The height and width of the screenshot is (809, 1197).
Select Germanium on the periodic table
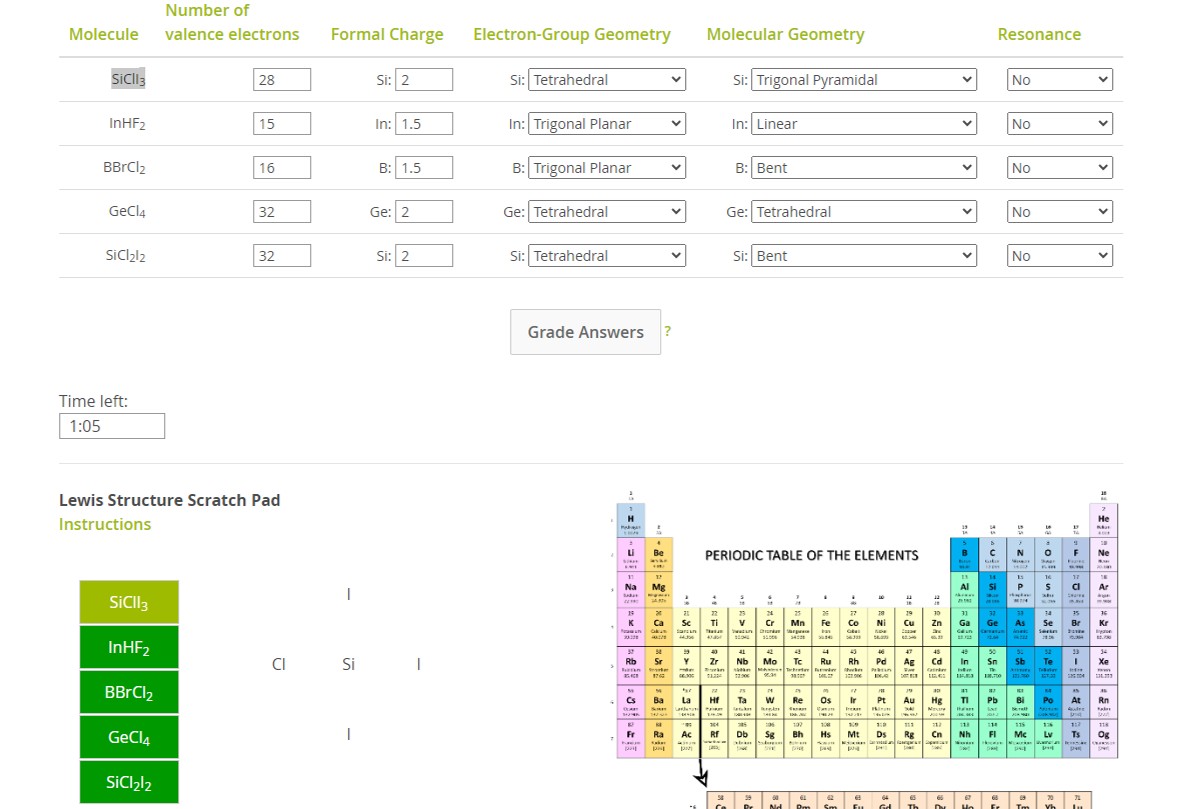pos(992,622)
